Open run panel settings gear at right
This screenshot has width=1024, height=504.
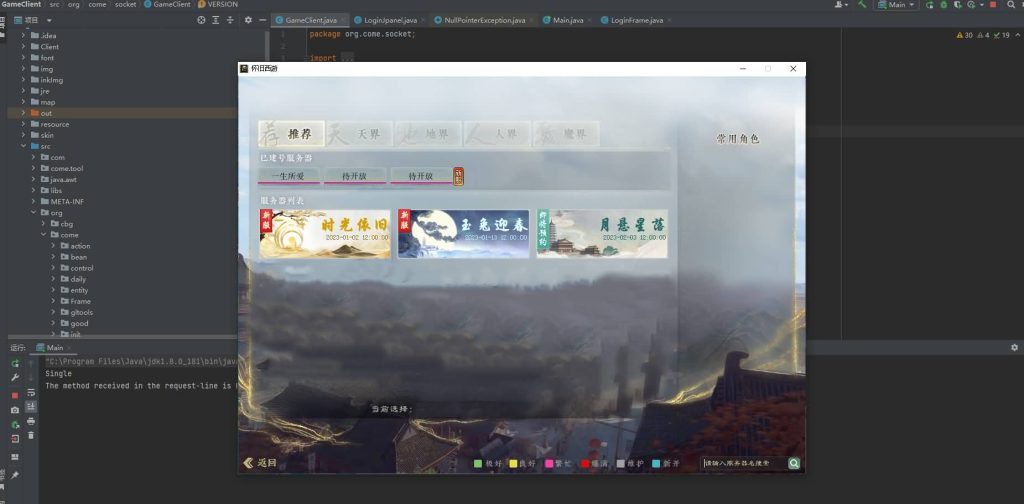click(x=1014, y=347)
